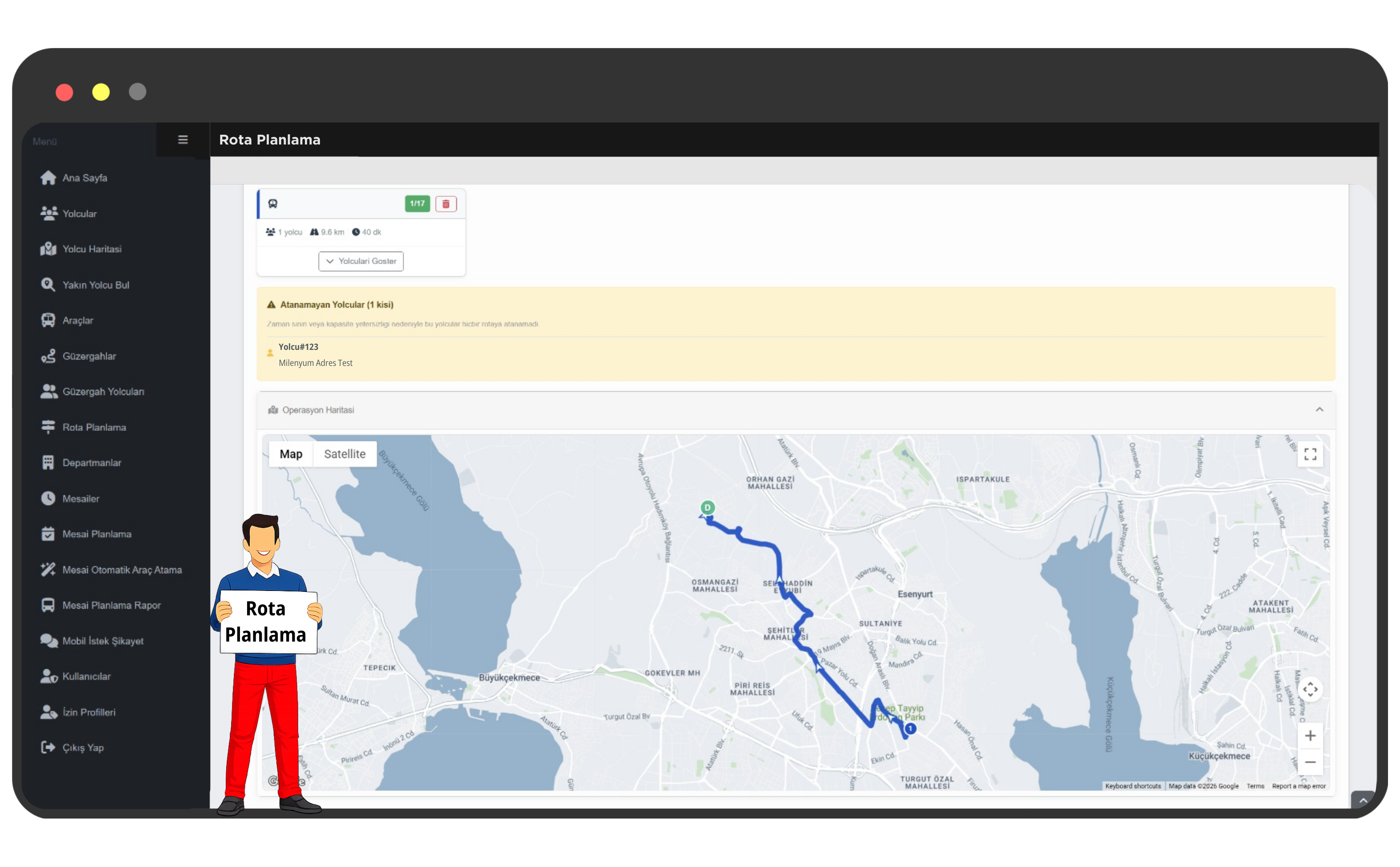
Task: Expand Yolculari Goster dropdown
Action: point(361,261)
